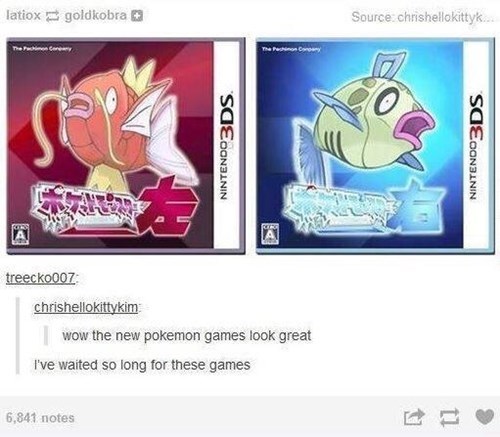Like the post with heart icon
The height and width of the screenshot is (437, 500).
[x=484, y=416]
